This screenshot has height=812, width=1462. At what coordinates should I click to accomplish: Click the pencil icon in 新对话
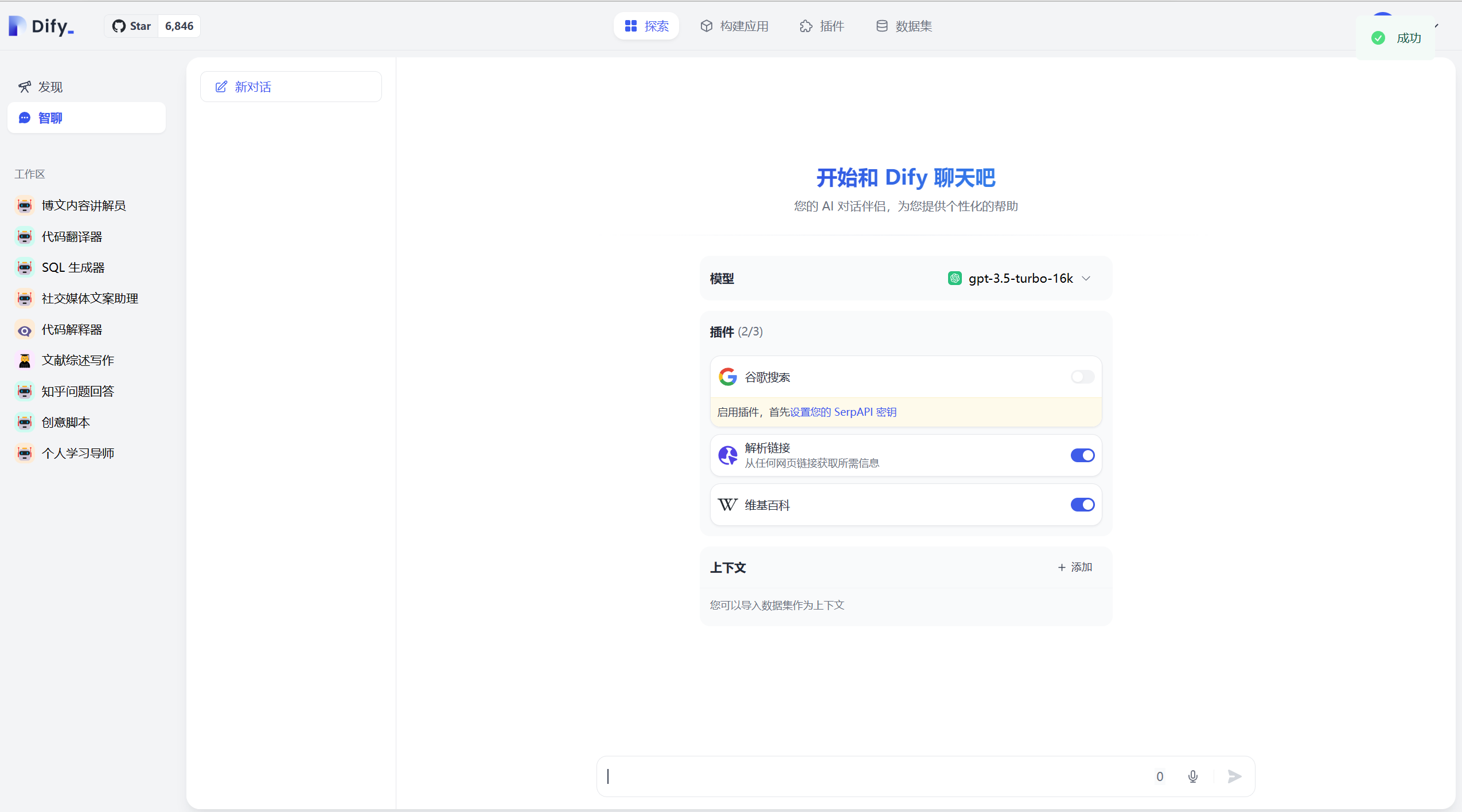[221, 87]
